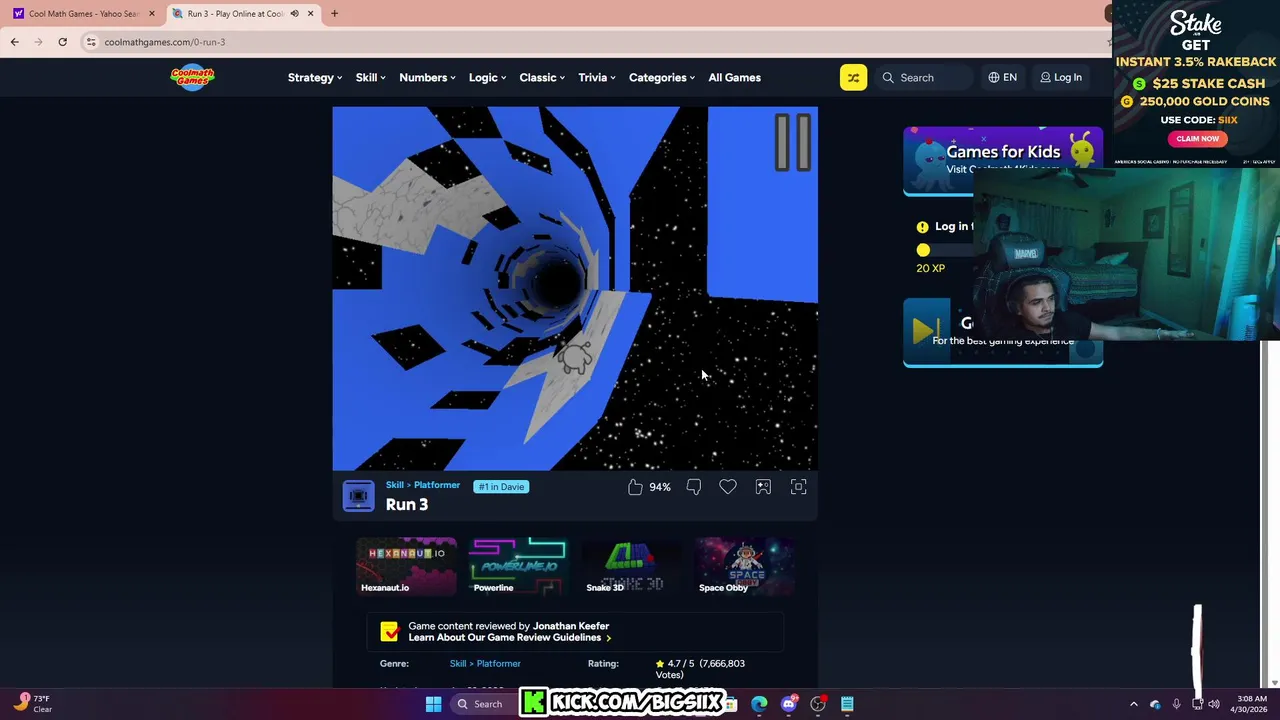Image resolution: width=1280 pixels, height=720 pixels.
Task: Open the EN language selector
Action: coord(1003,77)
